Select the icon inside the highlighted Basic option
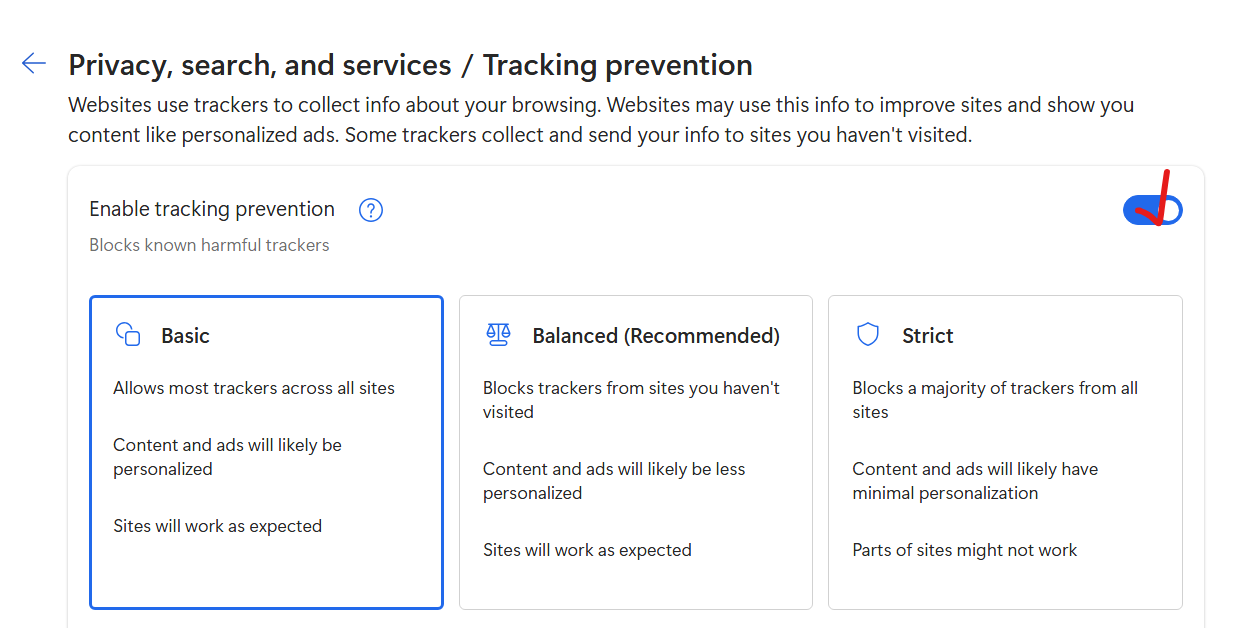Screen dimensions: 1241x628 click(128, 335)
